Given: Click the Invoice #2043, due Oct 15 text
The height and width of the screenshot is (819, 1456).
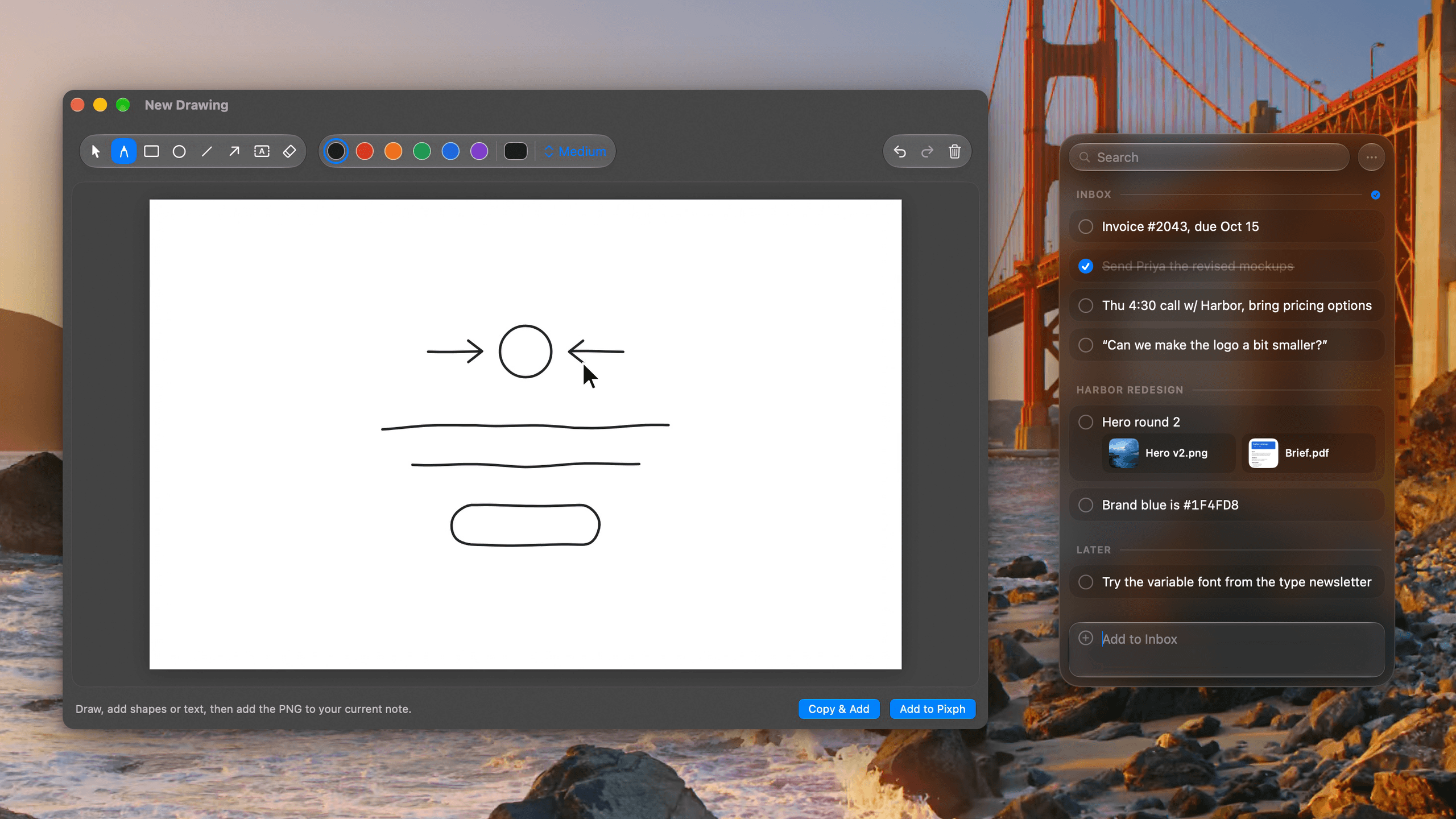Looking at the screenshot, I should (1180, 226).
